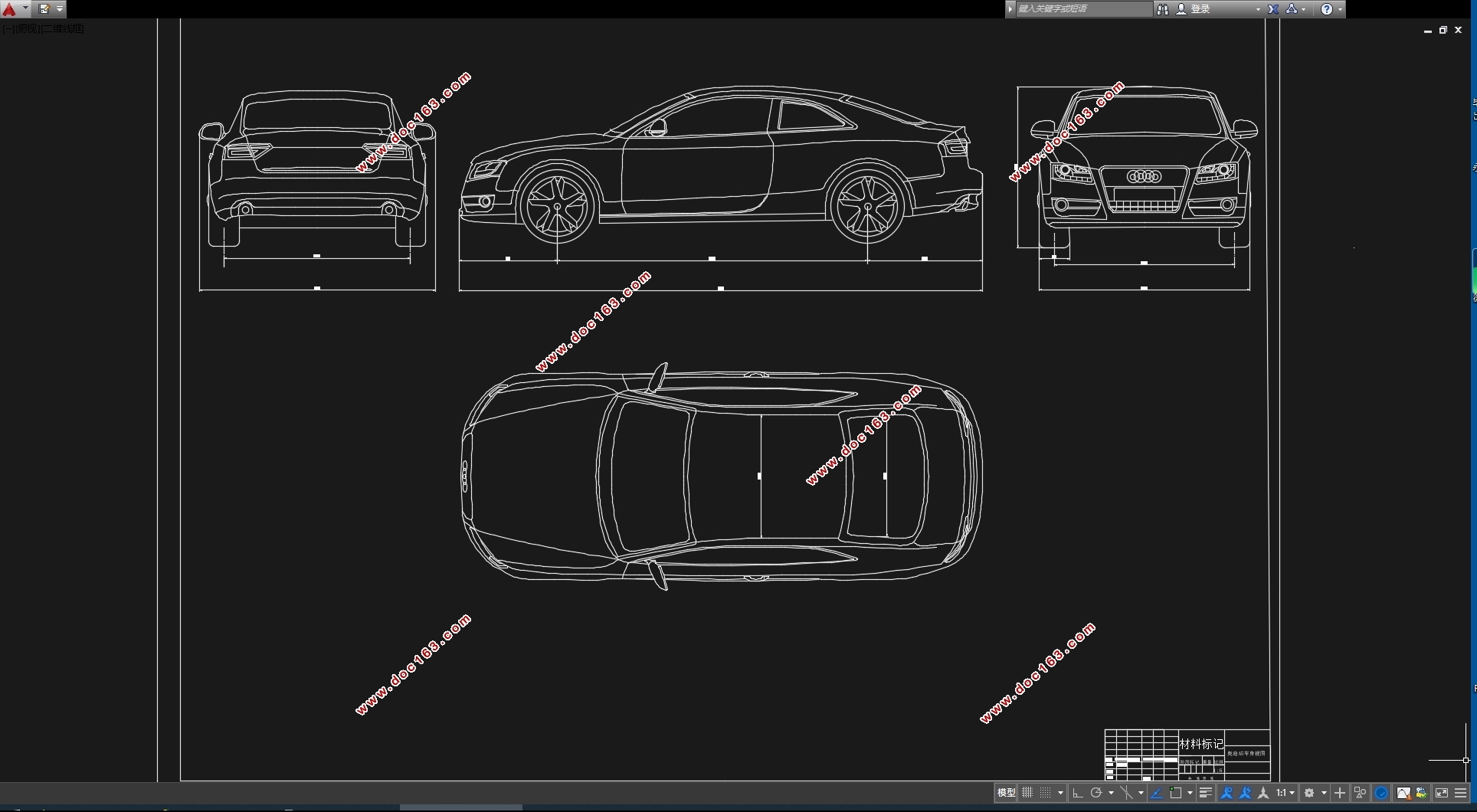Close the drawing window with X
The width and height of the screenshot is (1477, 812).
tap(1458, 30)
